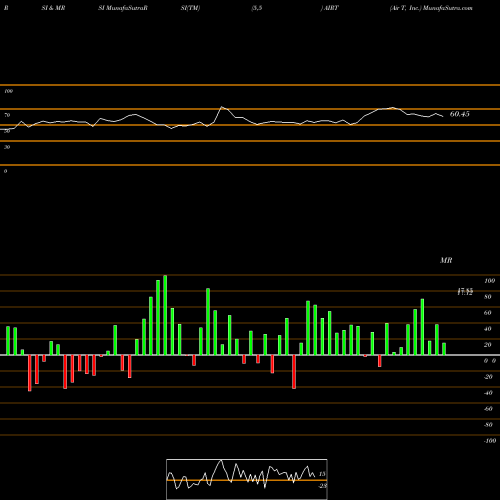Click the value 15 in the mini chart
This screenshot has height=500, width=500.
(x=322, y=474)
